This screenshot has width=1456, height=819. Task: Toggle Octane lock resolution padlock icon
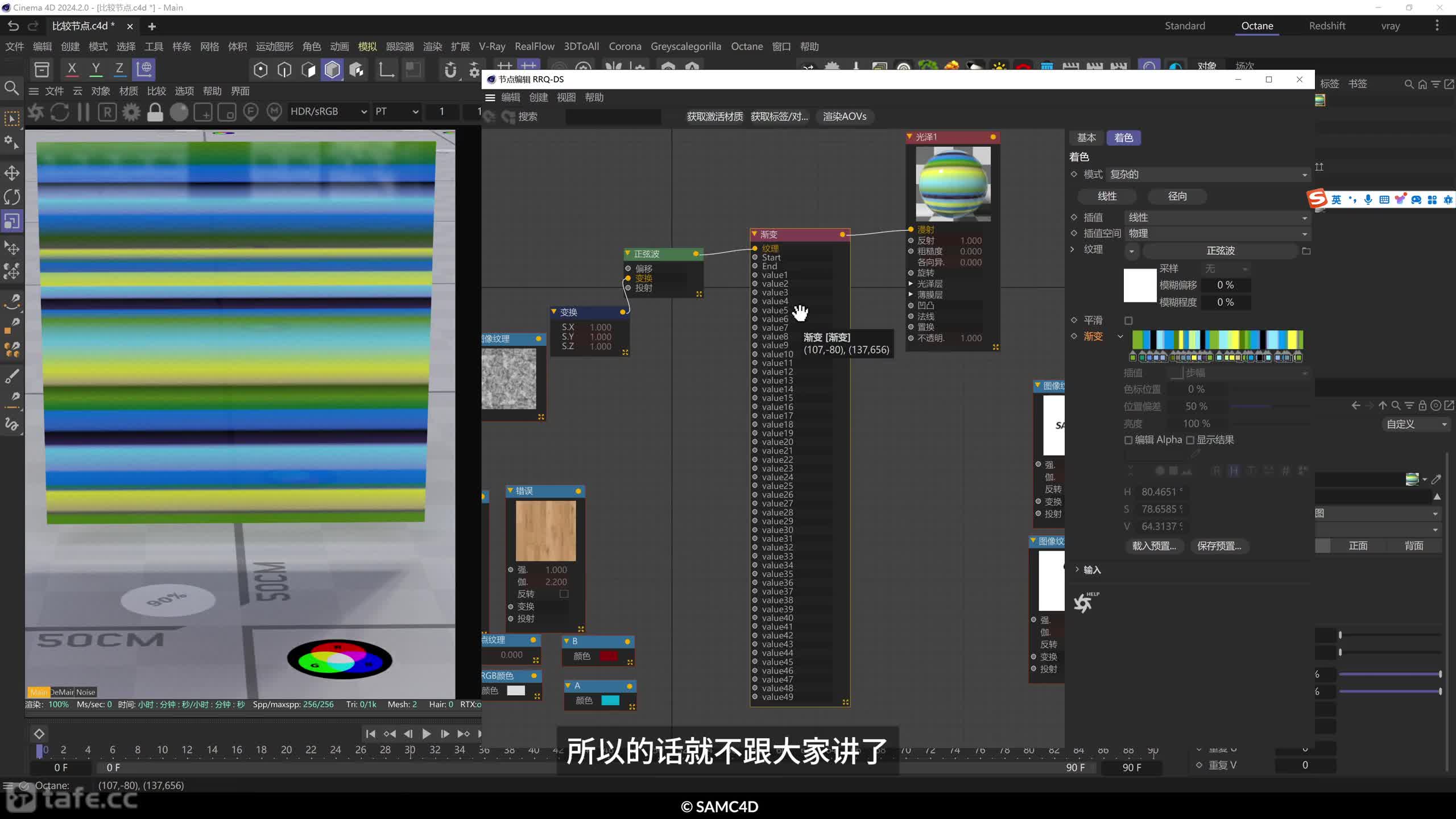[155, 112]
